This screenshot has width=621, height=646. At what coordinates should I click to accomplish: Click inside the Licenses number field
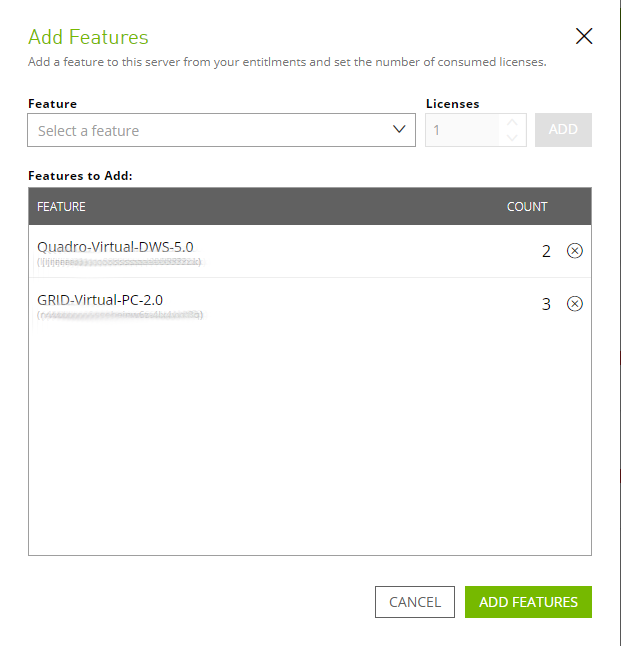click(462, 130)
